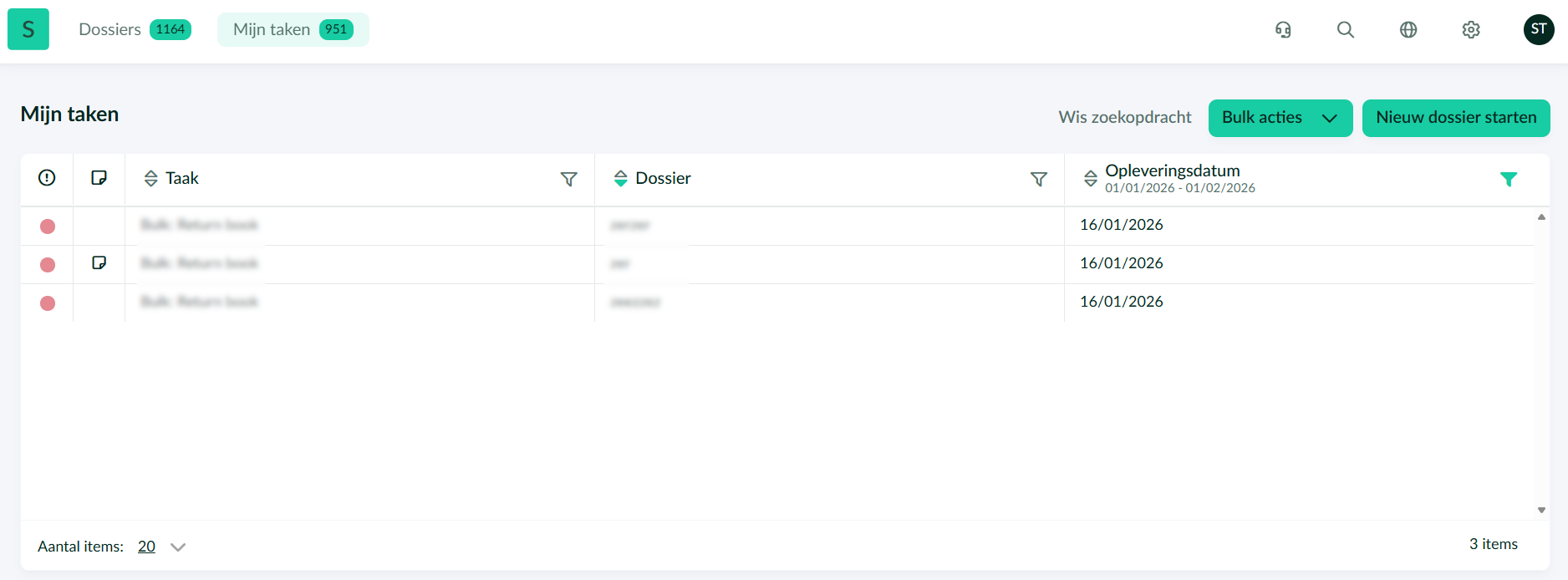Expand the Bulk acties dropdown

1280,118
